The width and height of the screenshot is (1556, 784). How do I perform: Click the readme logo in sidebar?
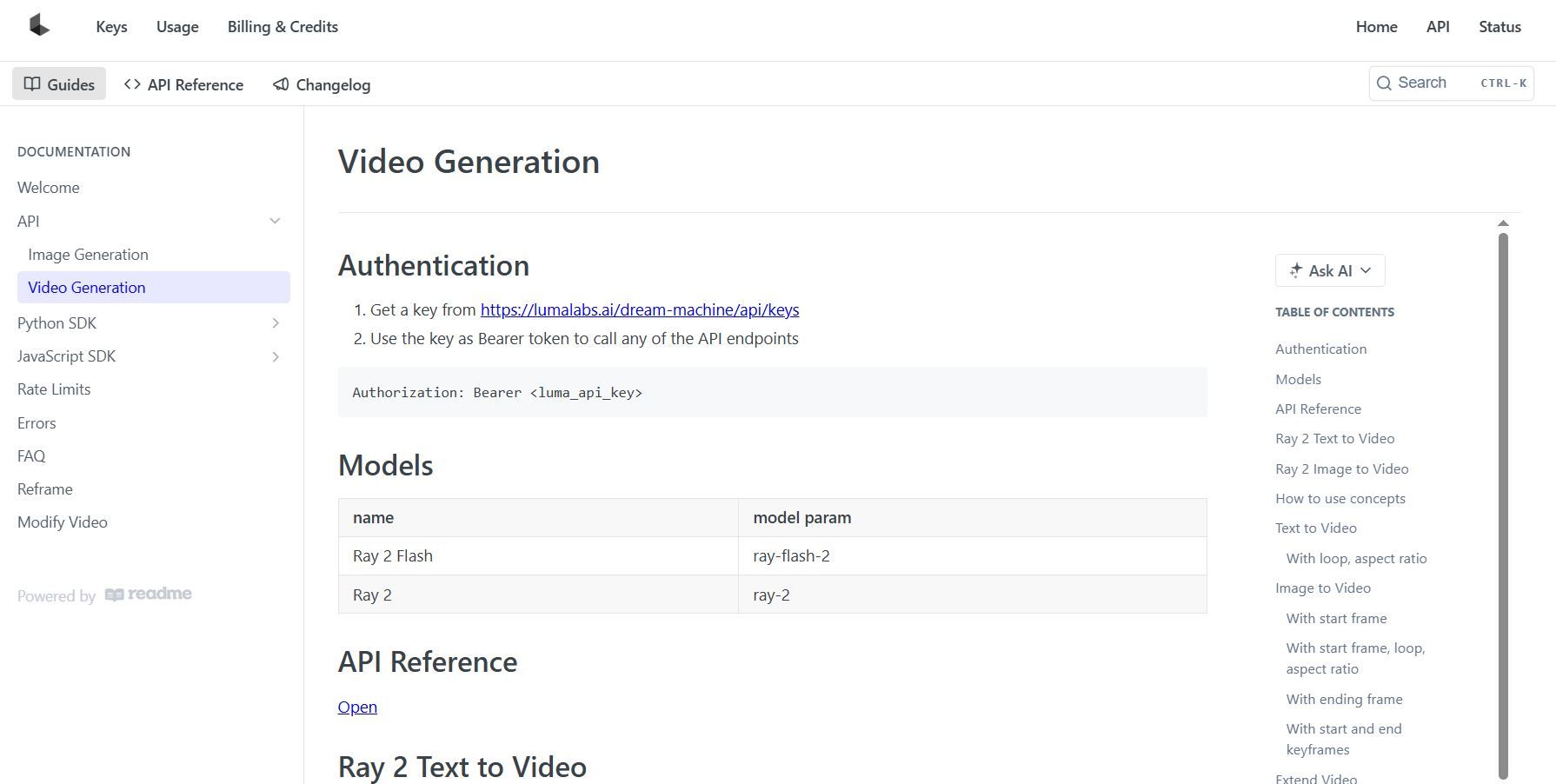(149, 595)
